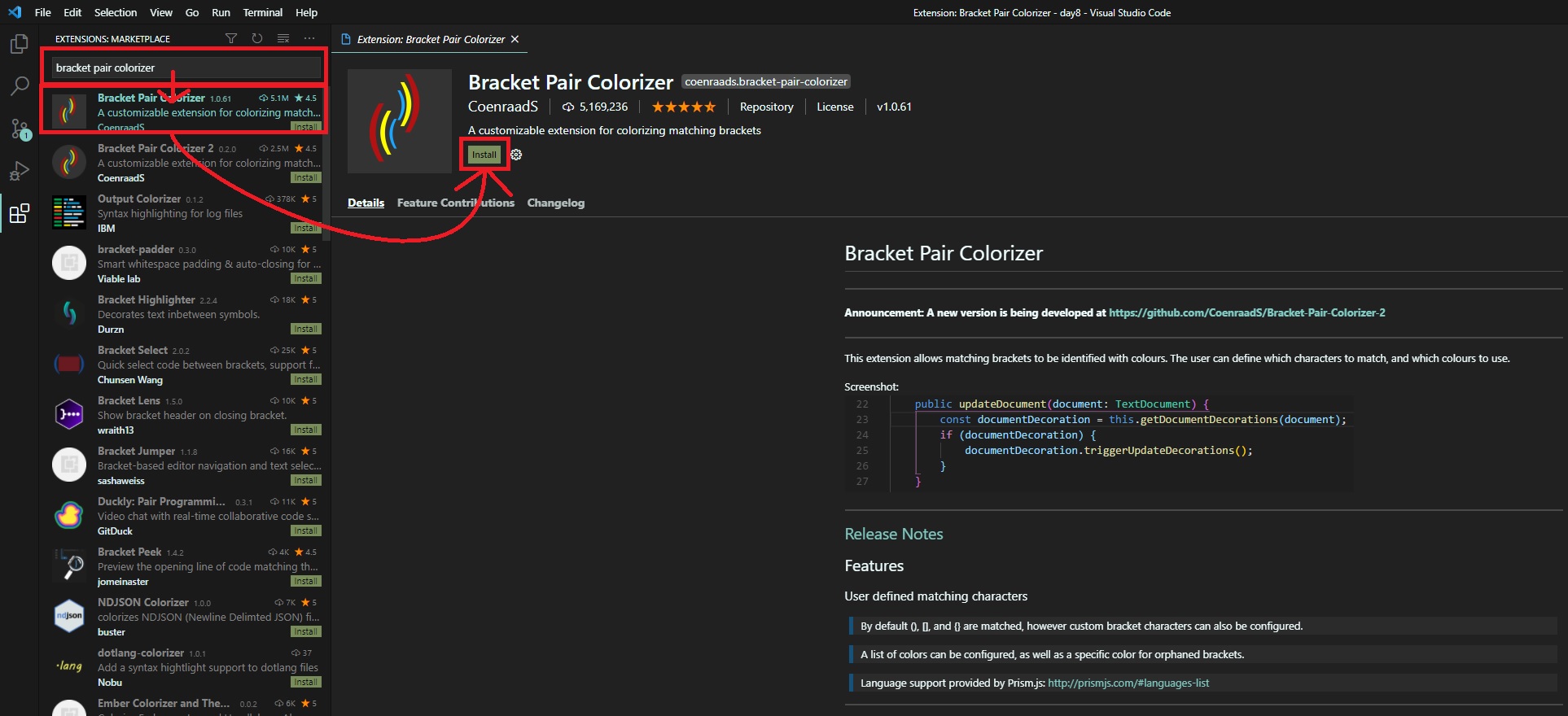
Task: Install Output Colorizer from the list
Action: coord(306,229)
